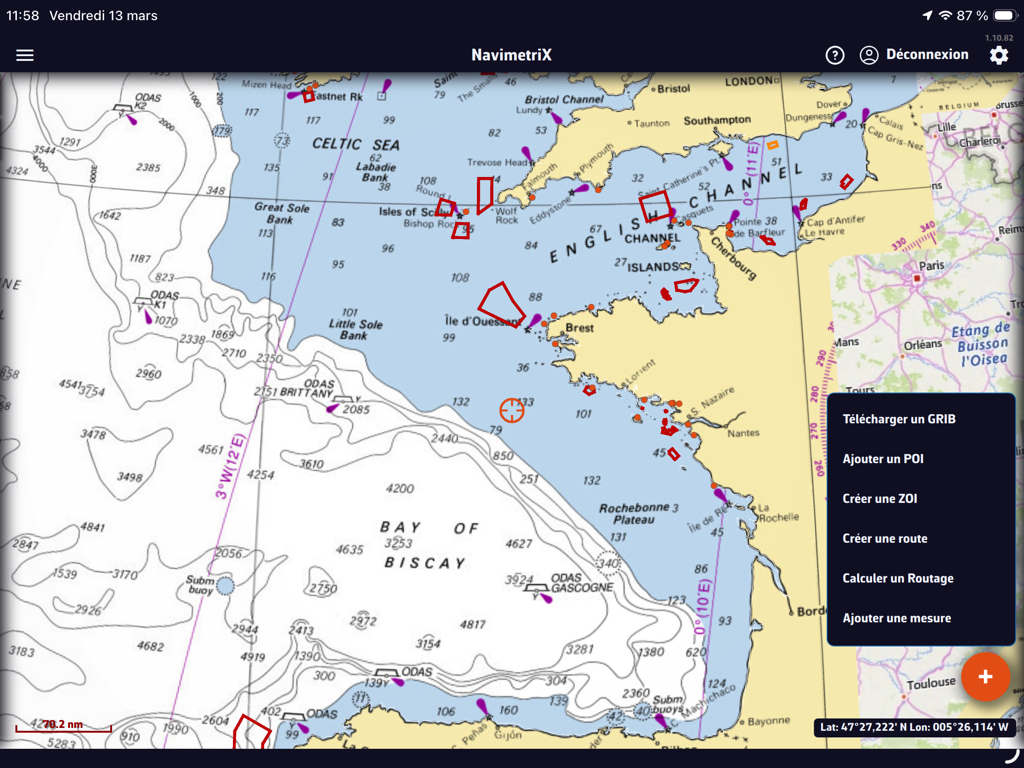Open the hamburger menu

[x=25, y=55]
